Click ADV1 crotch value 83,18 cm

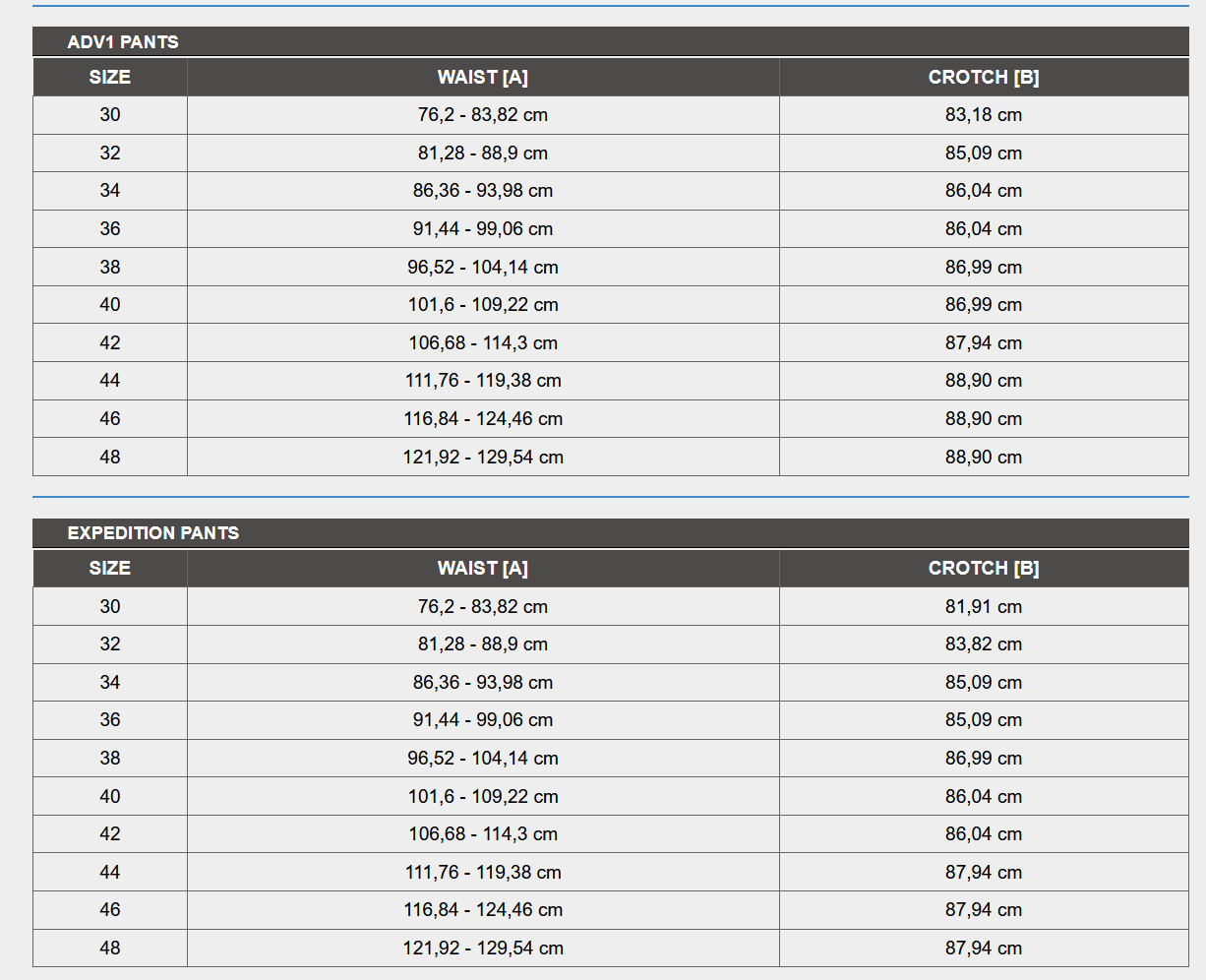pos(984,114)
